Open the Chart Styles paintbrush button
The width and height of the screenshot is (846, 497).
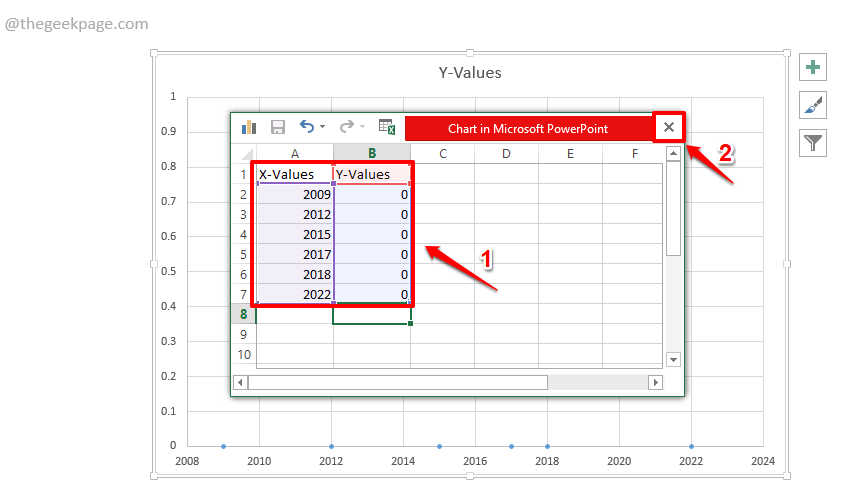pos(813,105)
